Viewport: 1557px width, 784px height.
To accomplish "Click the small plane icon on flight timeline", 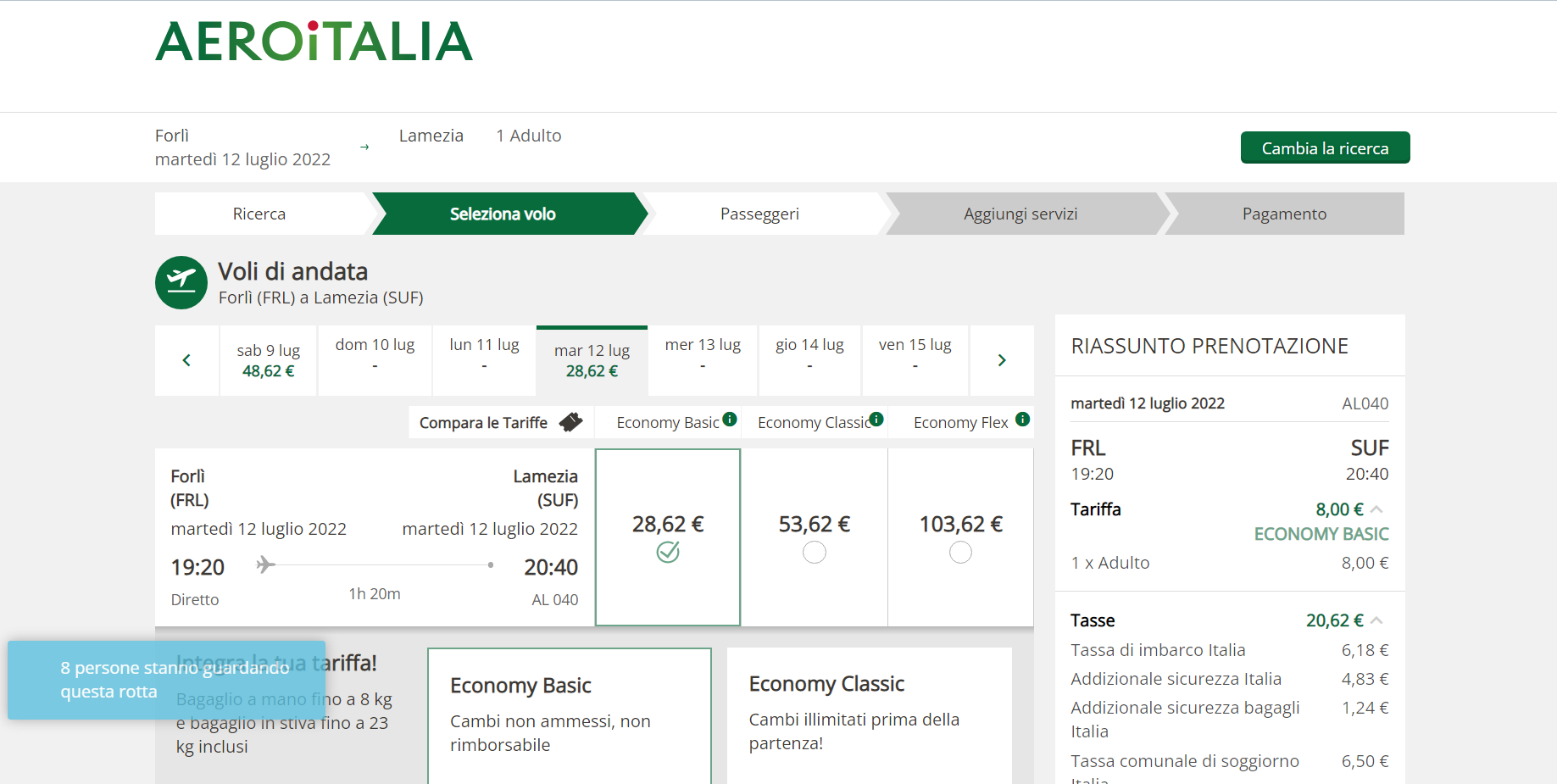I will tap(266, 564).
